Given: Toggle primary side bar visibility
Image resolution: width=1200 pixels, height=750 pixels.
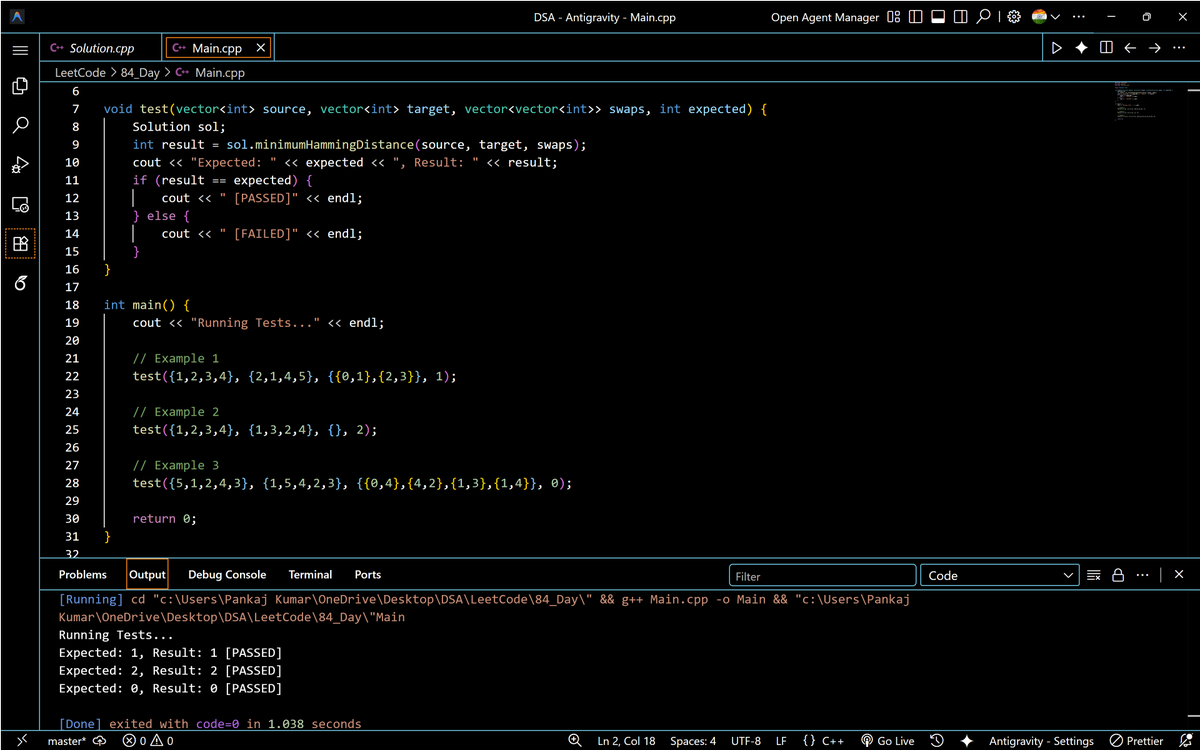Looking at the screenshot, I should click(916, 17).
